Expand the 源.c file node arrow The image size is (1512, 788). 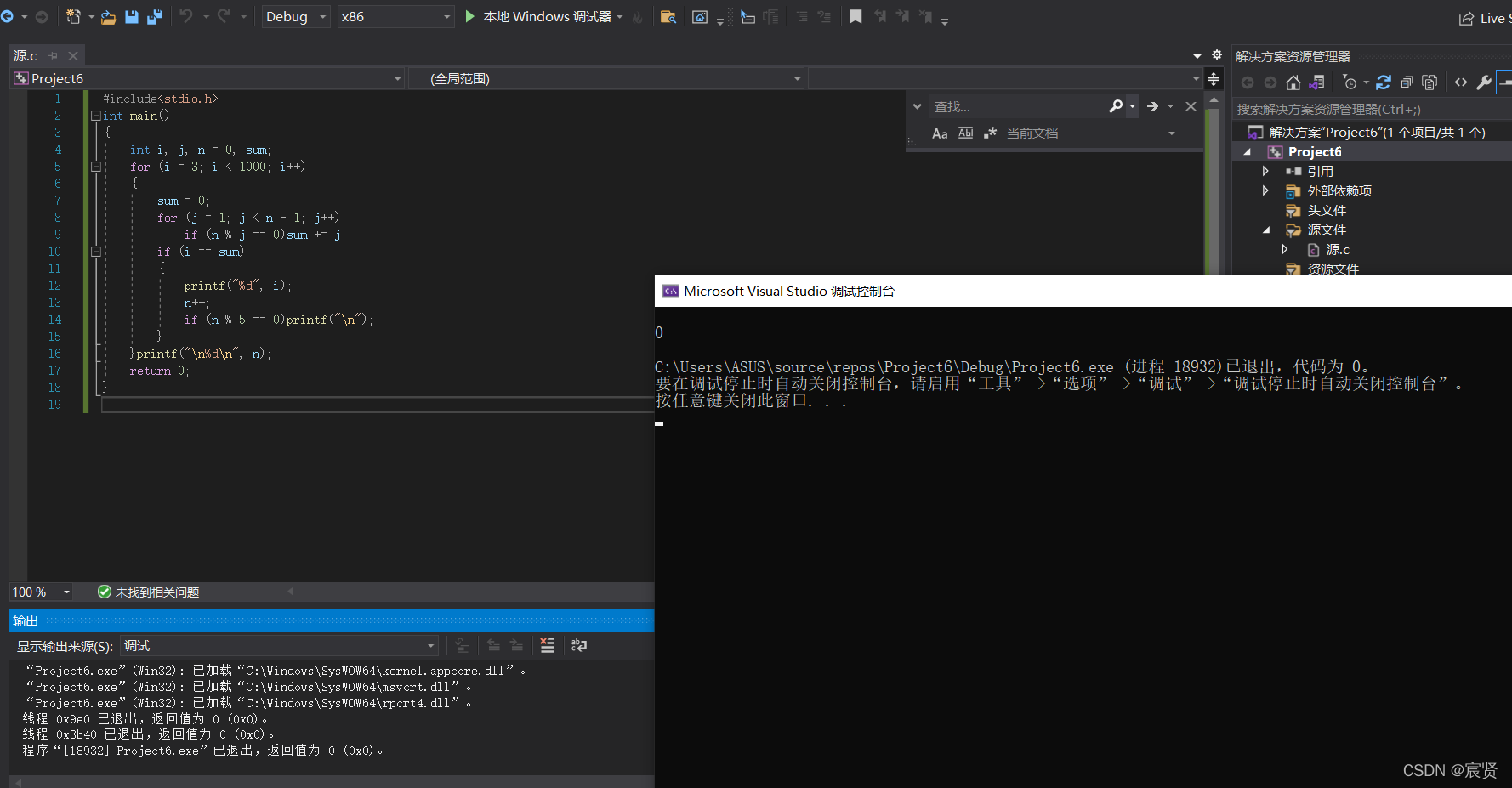pos(1285,249)
